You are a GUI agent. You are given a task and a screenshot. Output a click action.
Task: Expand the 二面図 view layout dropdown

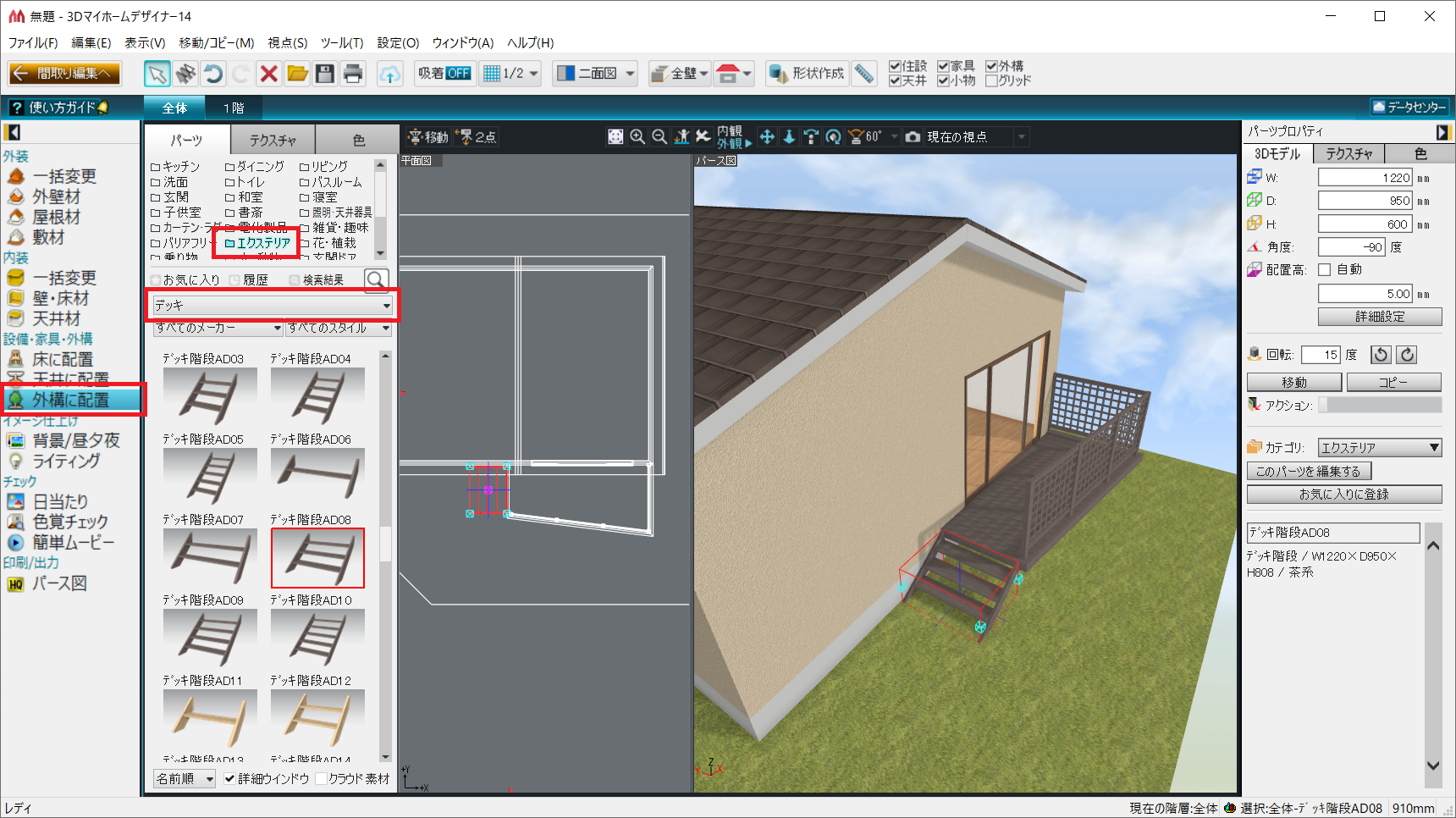click(x=630, y=74)
